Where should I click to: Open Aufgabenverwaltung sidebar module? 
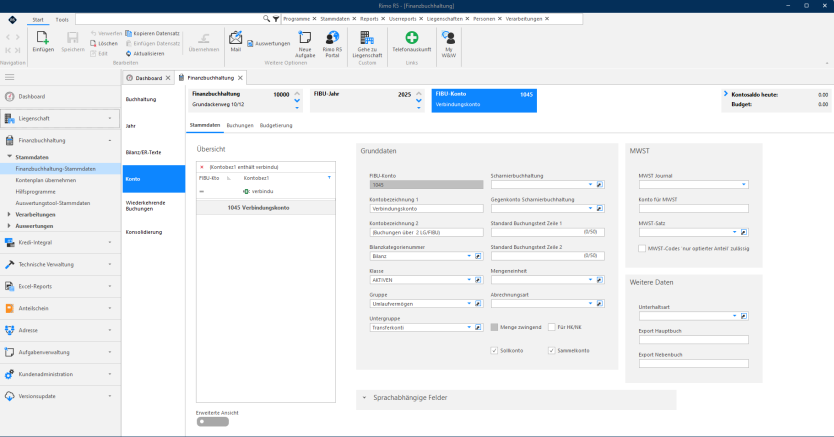tap(60, 352)
